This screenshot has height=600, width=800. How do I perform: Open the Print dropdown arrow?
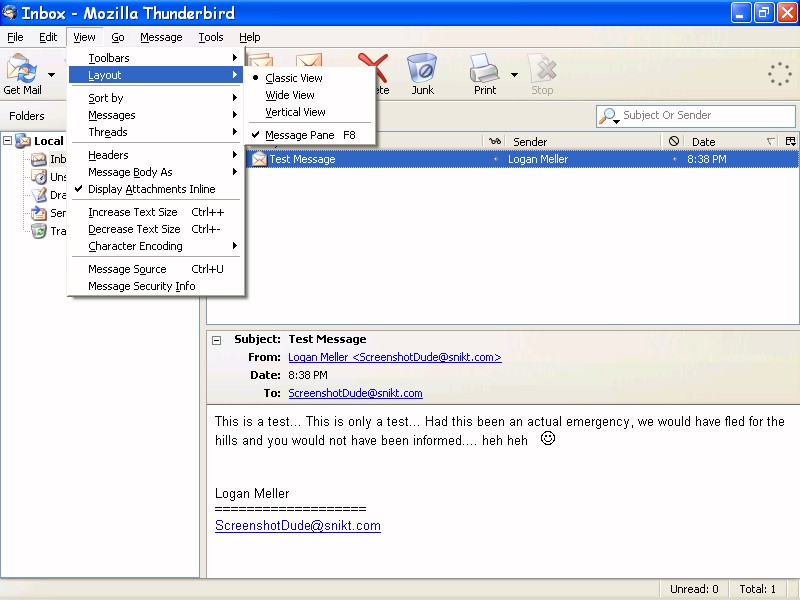point(514,75)
